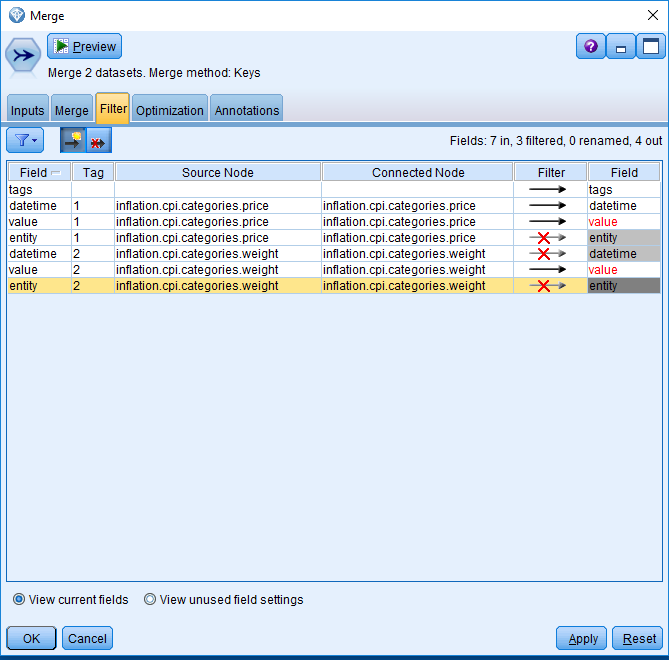Click the greyed entity output of tag 1 row

pyautogui.click(x=624, y=238)
